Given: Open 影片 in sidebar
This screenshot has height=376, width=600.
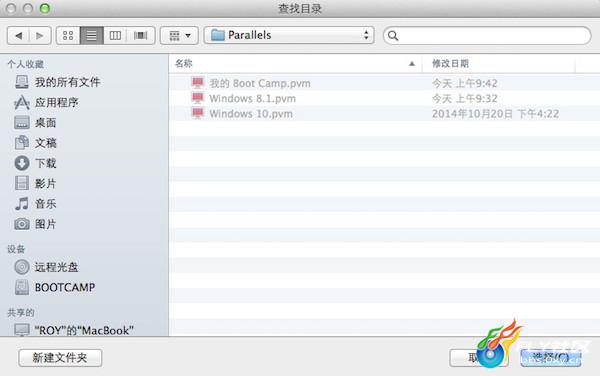Looking at the screenshot, I should 46,183.
